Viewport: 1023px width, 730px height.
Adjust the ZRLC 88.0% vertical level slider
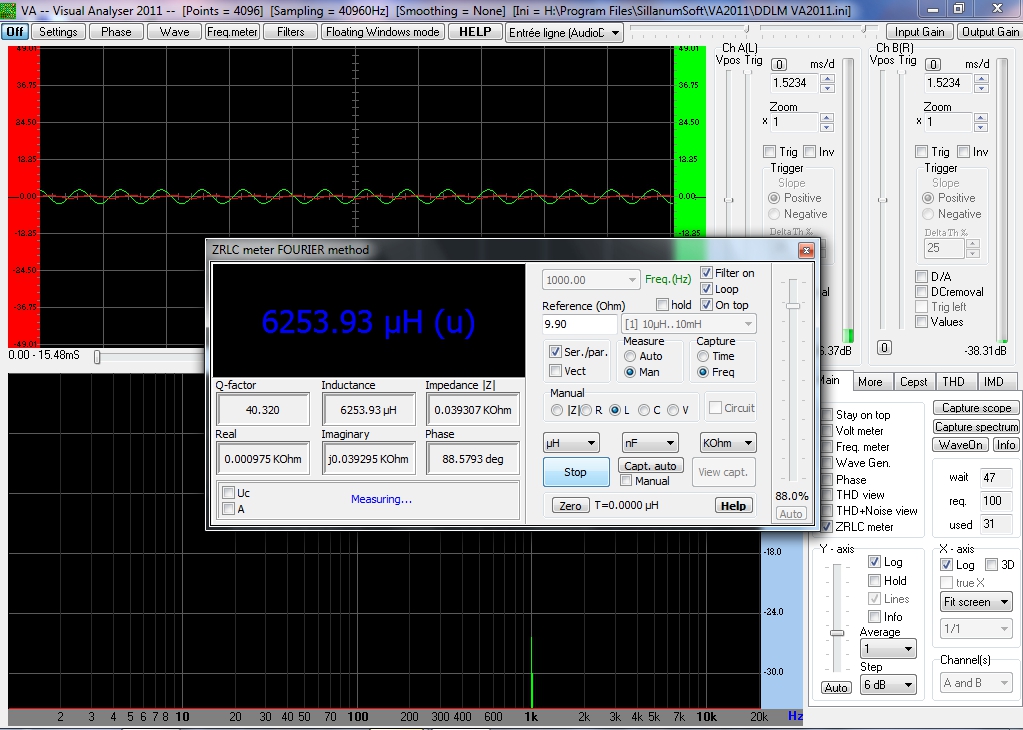(x=793, y=306)
